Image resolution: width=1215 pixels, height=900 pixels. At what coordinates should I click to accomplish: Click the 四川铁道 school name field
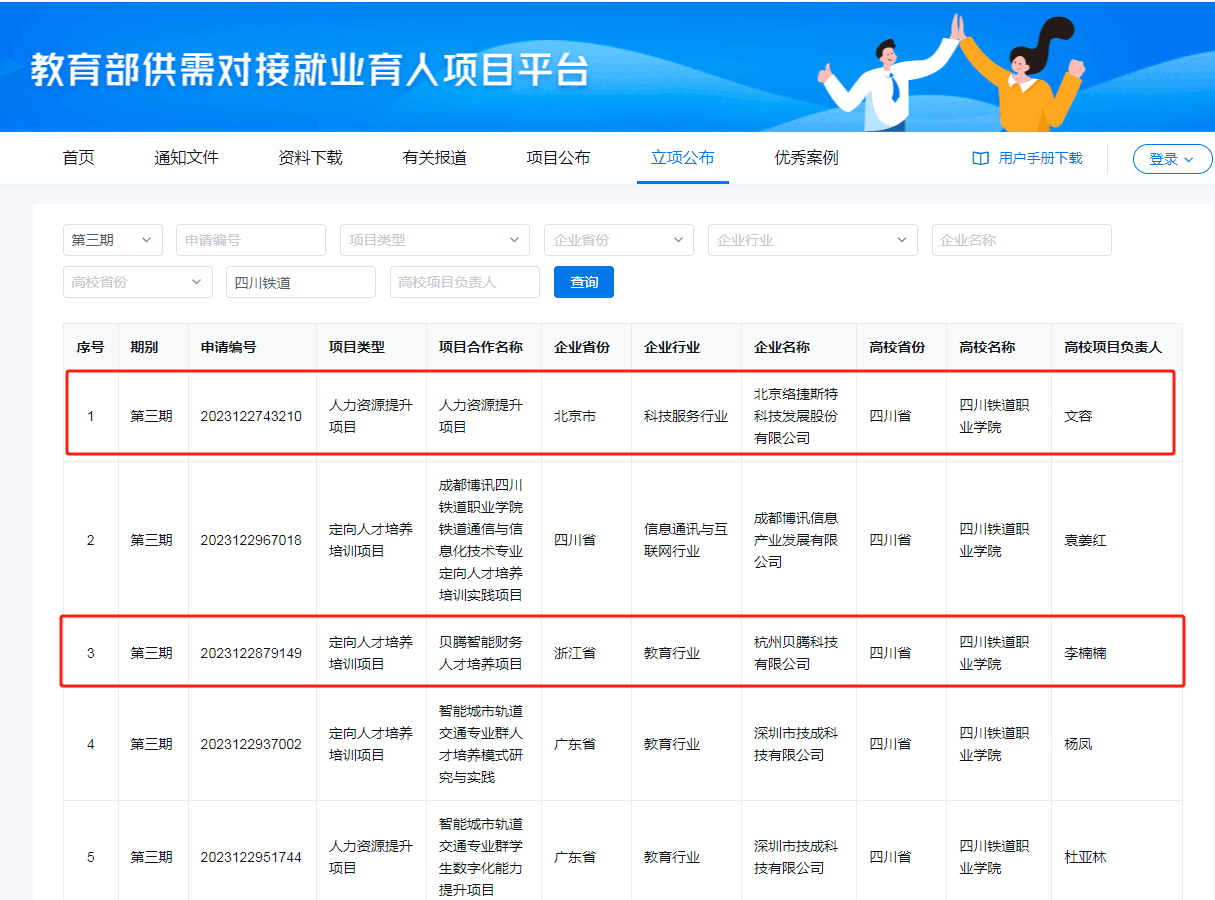(x=300, y=282)
